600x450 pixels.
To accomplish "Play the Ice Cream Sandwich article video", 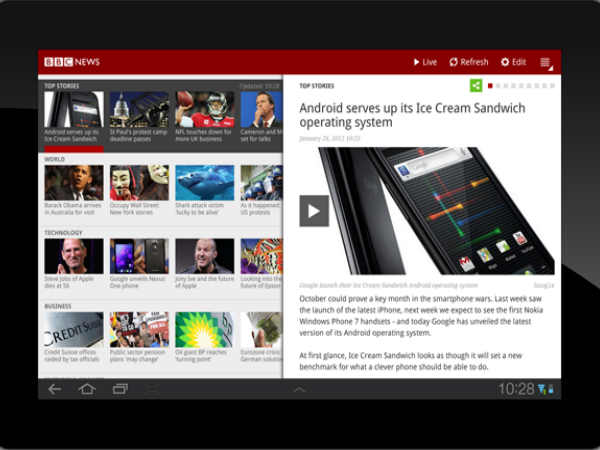I will (314, 211).
